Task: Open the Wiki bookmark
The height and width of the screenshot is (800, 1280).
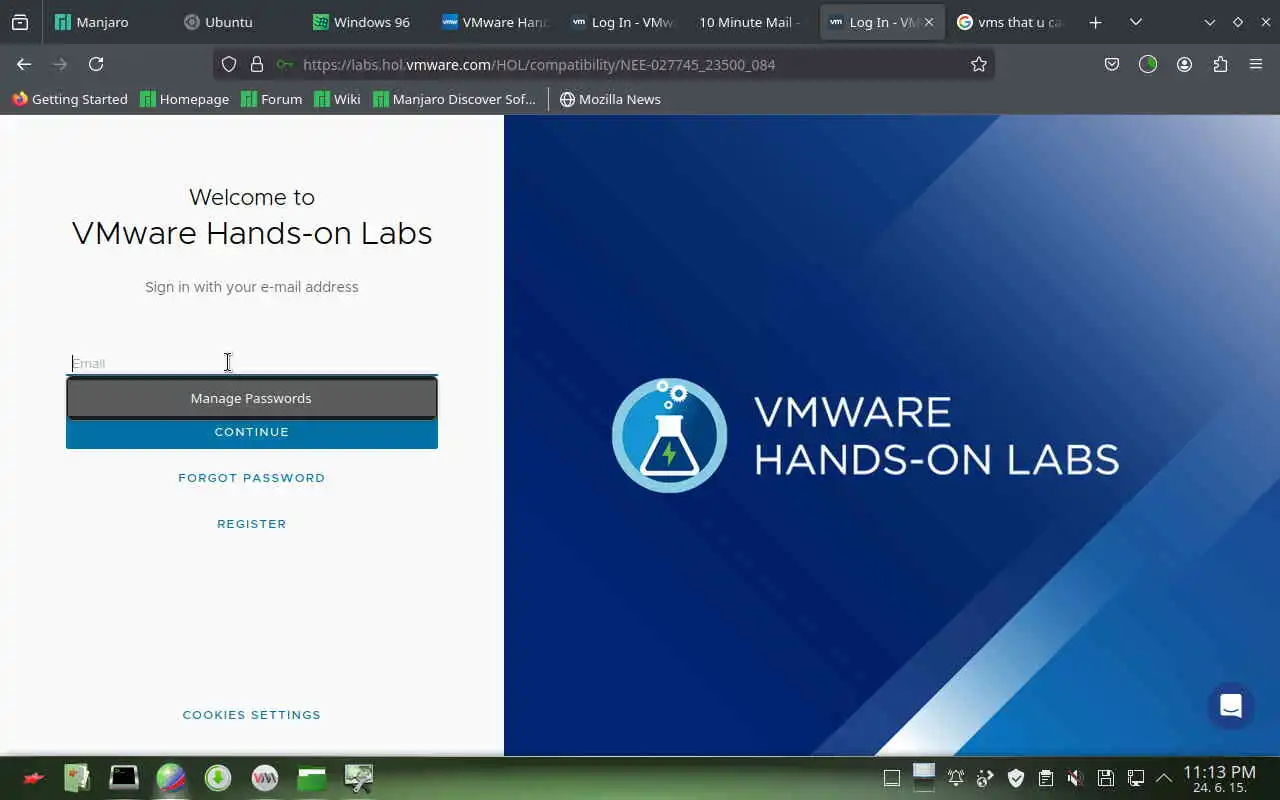Action: pos(337,99)
